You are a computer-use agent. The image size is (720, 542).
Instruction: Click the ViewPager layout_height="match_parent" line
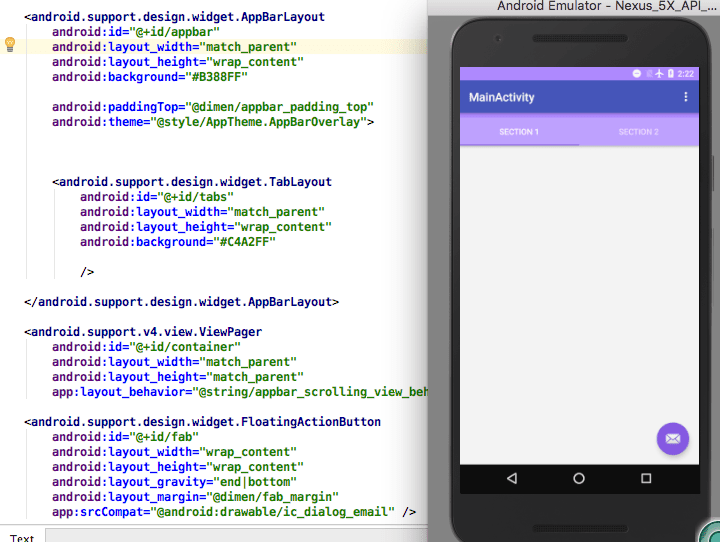(178, 377)
